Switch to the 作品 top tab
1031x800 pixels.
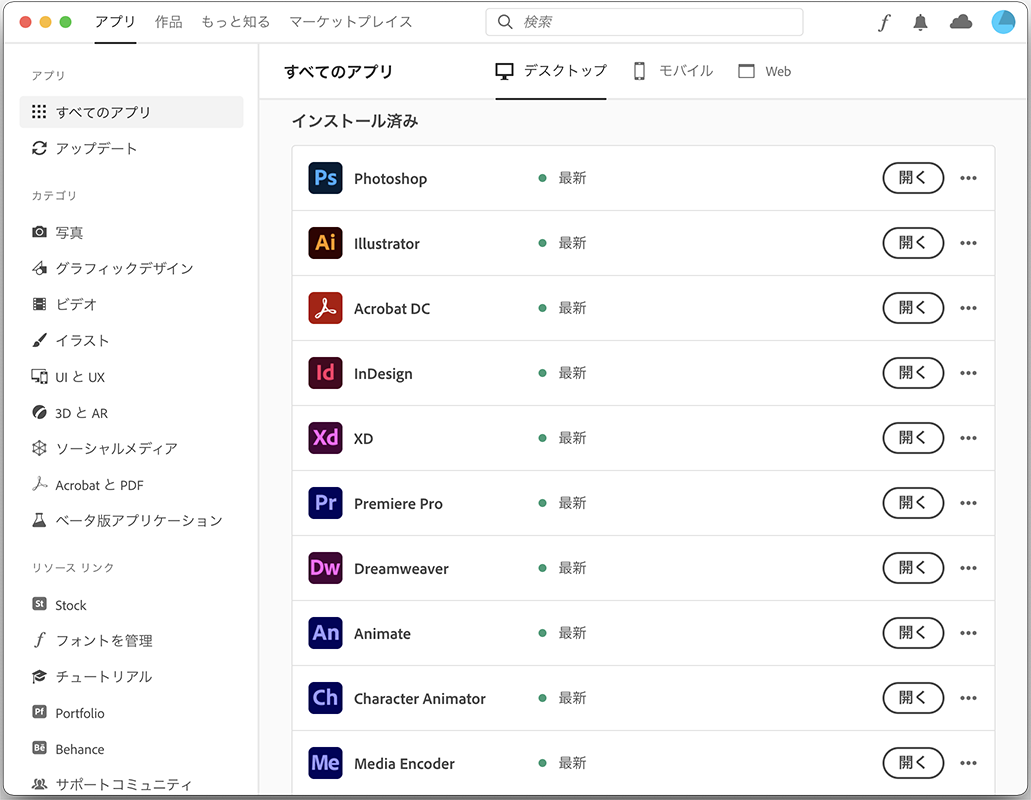[x=168, y=22]
